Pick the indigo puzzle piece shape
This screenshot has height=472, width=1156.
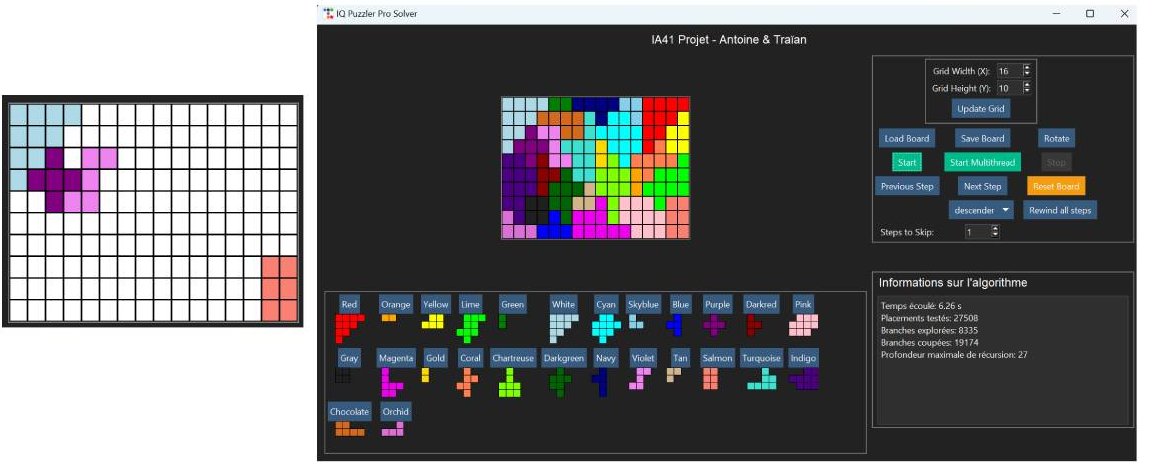coord(804,379)
